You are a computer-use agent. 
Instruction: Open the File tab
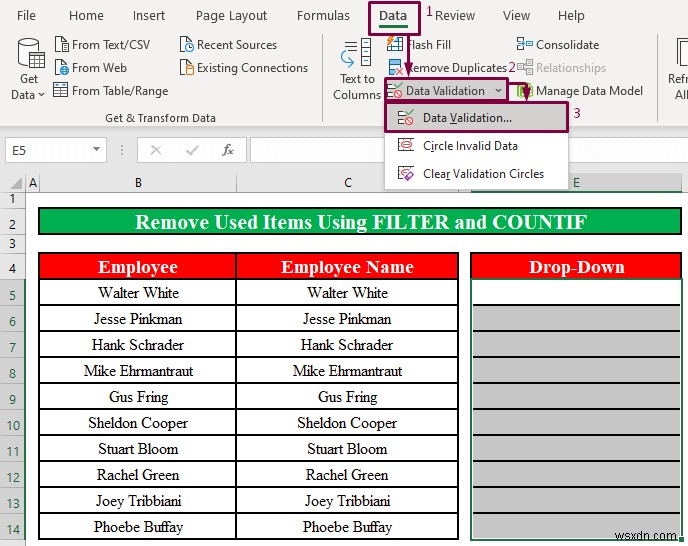(26, 16)
